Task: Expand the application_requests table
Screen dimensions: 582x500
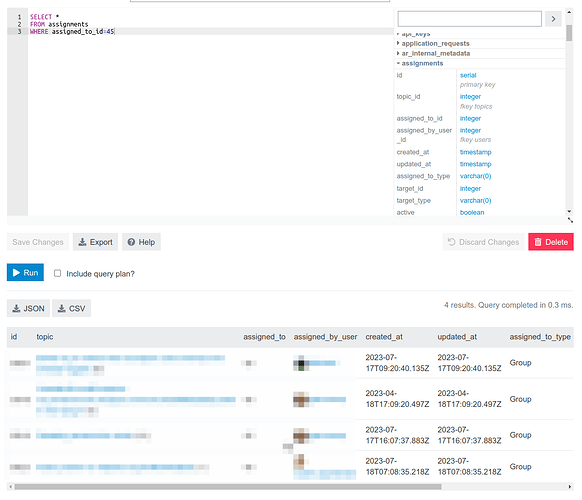Action: tap(435, 43)
